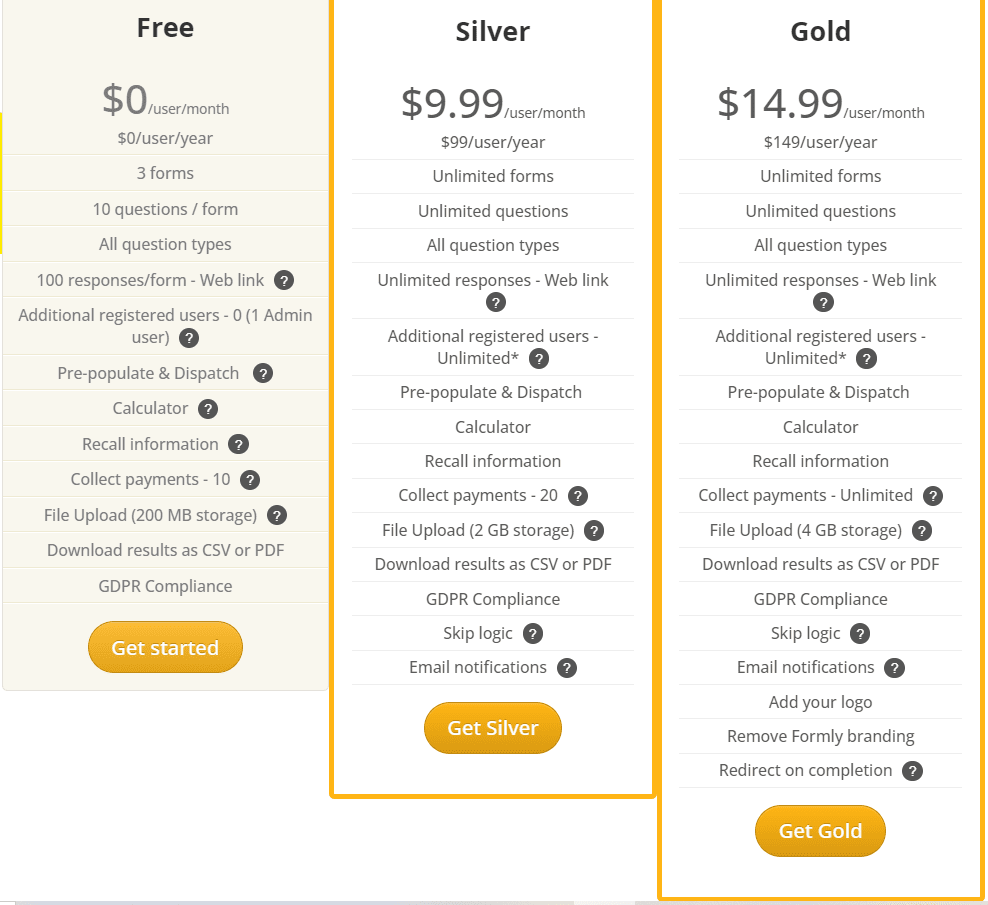Screen dimensions: 988x905
Task: Open the tooltip for 100 responses/form Web link
Action: 284,280
